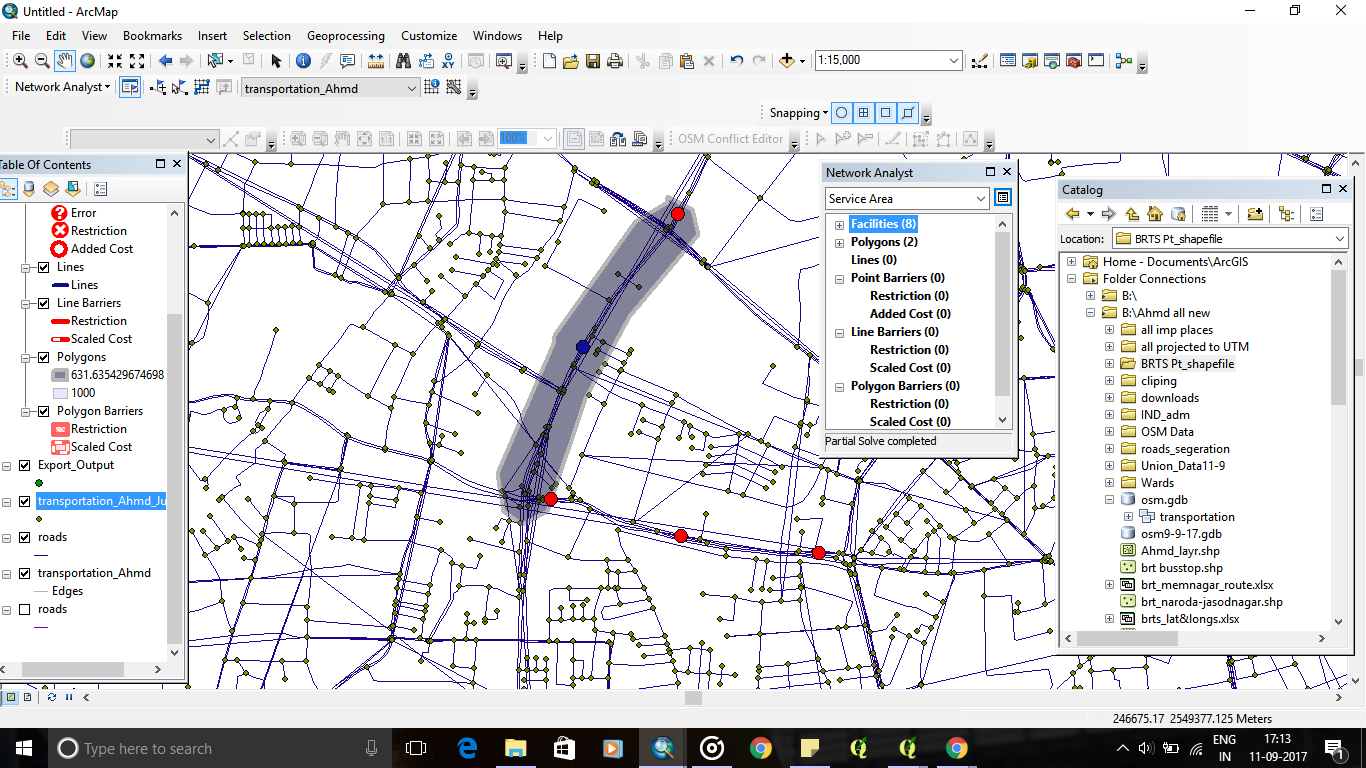The width and height of the screenshot is (1366, 768).
Task: Expand osm.gdb in the Catalog tree
Action: click(1108, 499)
